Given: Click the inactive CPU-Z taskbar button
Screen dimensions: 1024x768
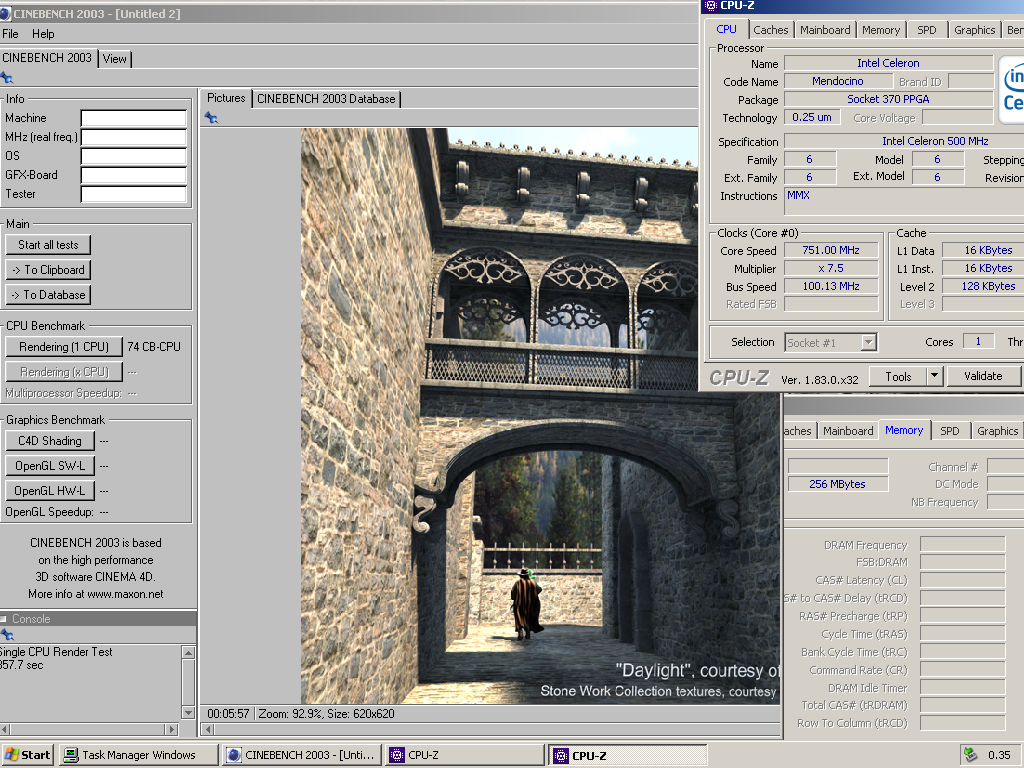Looking at the screenshot, I should [x=464, y=755].
